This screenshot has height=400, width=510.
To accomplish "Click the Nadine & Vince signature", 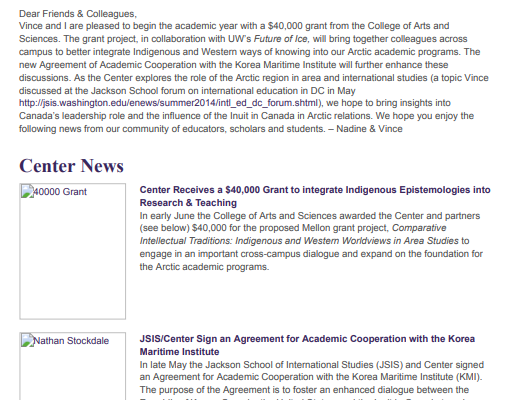I will coord(369,129).
